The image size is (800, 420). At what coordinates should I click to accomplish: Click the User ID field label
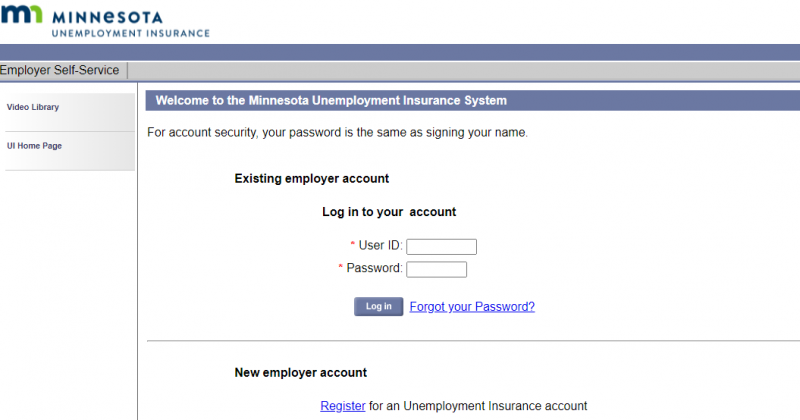pos(380,246)
